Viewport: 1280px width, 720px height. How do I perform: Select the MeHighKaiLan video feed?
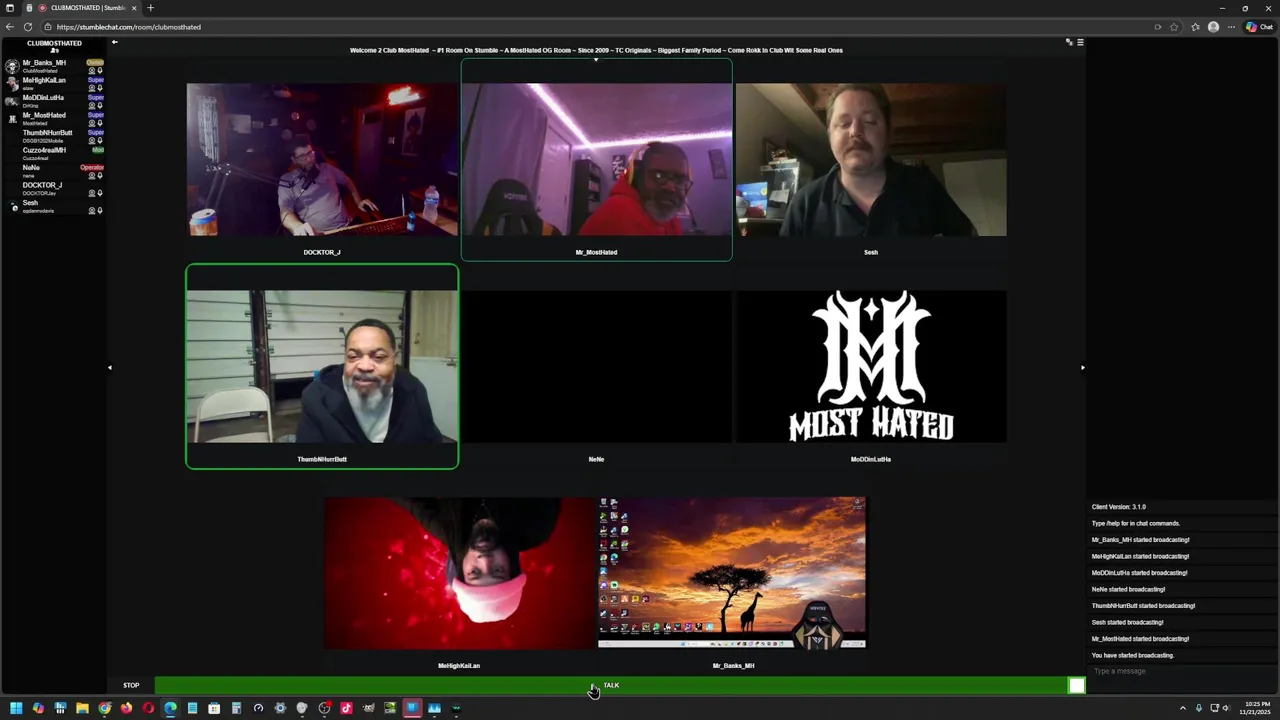459,573
